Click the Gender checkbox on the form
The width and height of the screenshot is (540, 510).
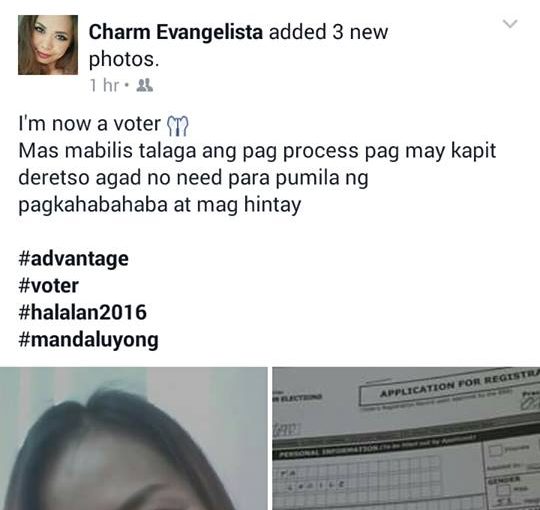coord(505,489)
